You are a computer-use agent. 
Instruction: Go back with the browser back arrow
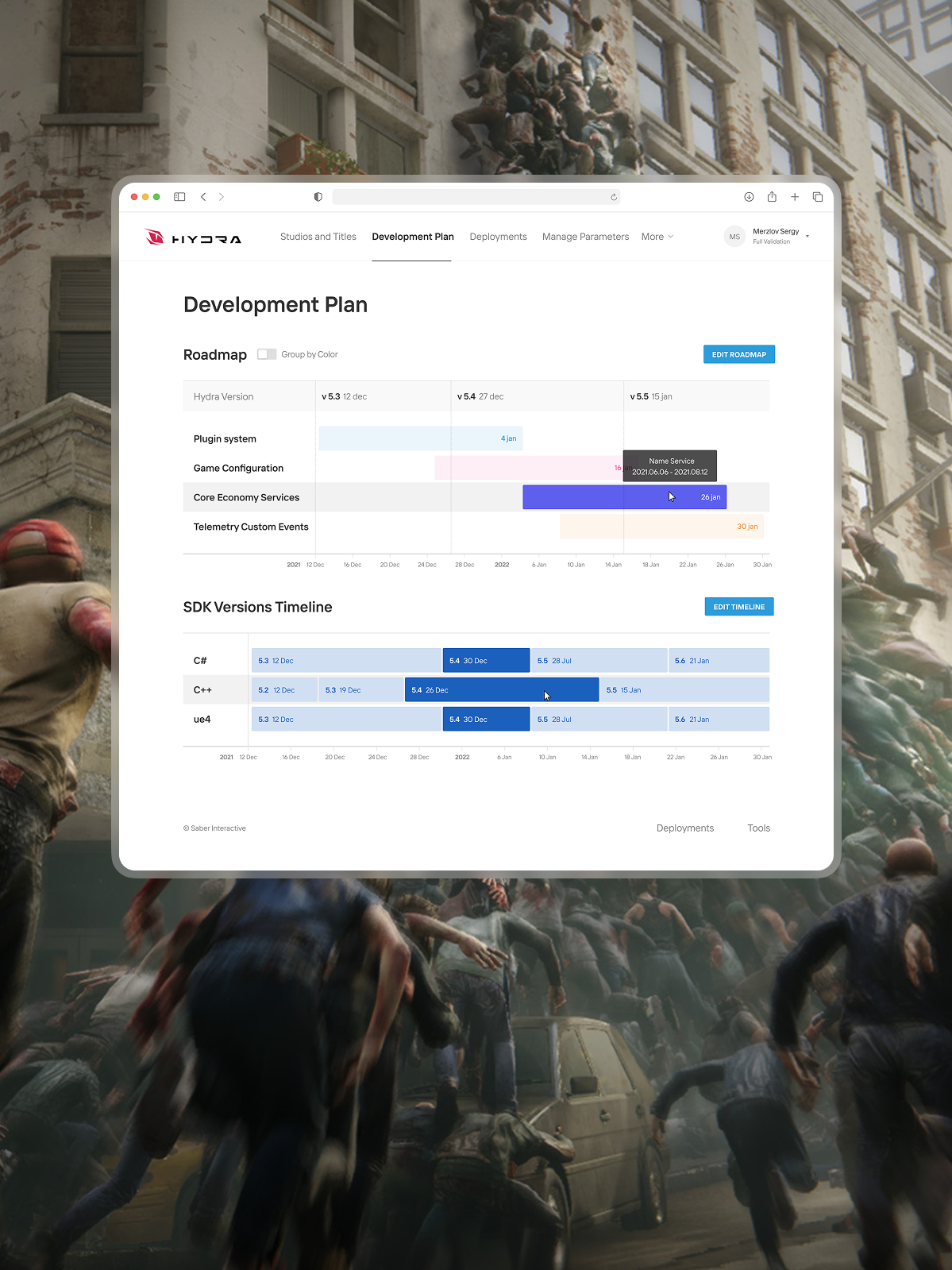pyautogui.click(x=203, y=197)
